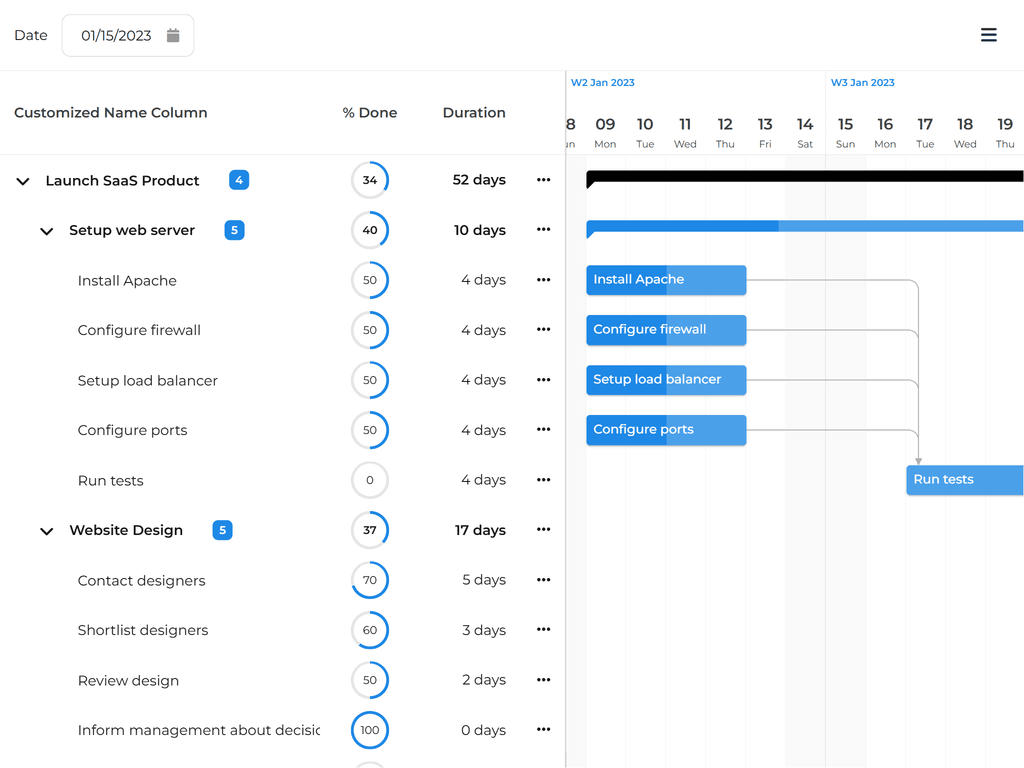Click the 34 percent progress circle
The image size is (1024, 768).
370,180
